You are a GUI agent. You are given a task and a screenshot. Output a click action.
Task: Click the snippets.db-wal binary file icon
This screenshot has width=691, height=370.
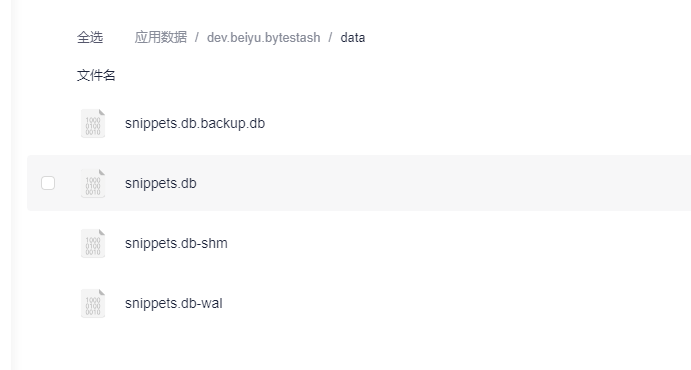(93, 303)
